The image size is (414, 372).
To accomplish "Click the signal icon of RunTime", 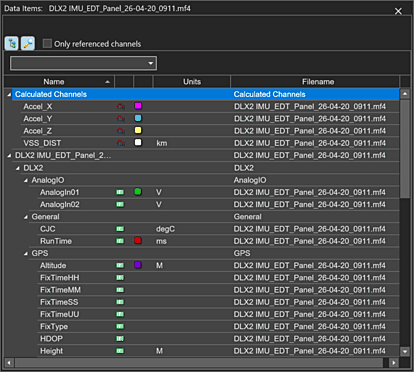I will coord(120,241).
